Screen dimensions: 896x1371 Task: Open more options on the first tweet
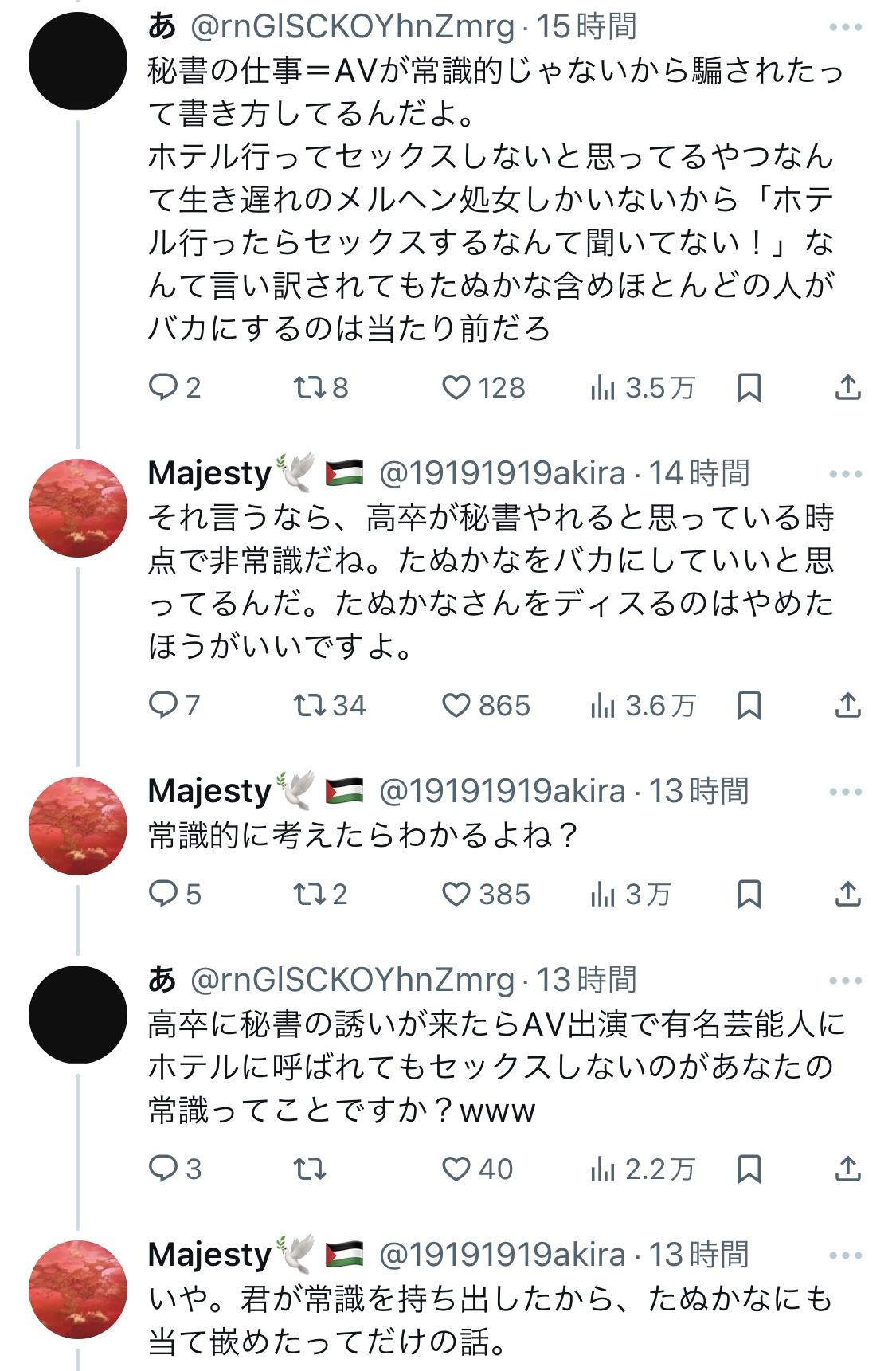tap(845, 28)
